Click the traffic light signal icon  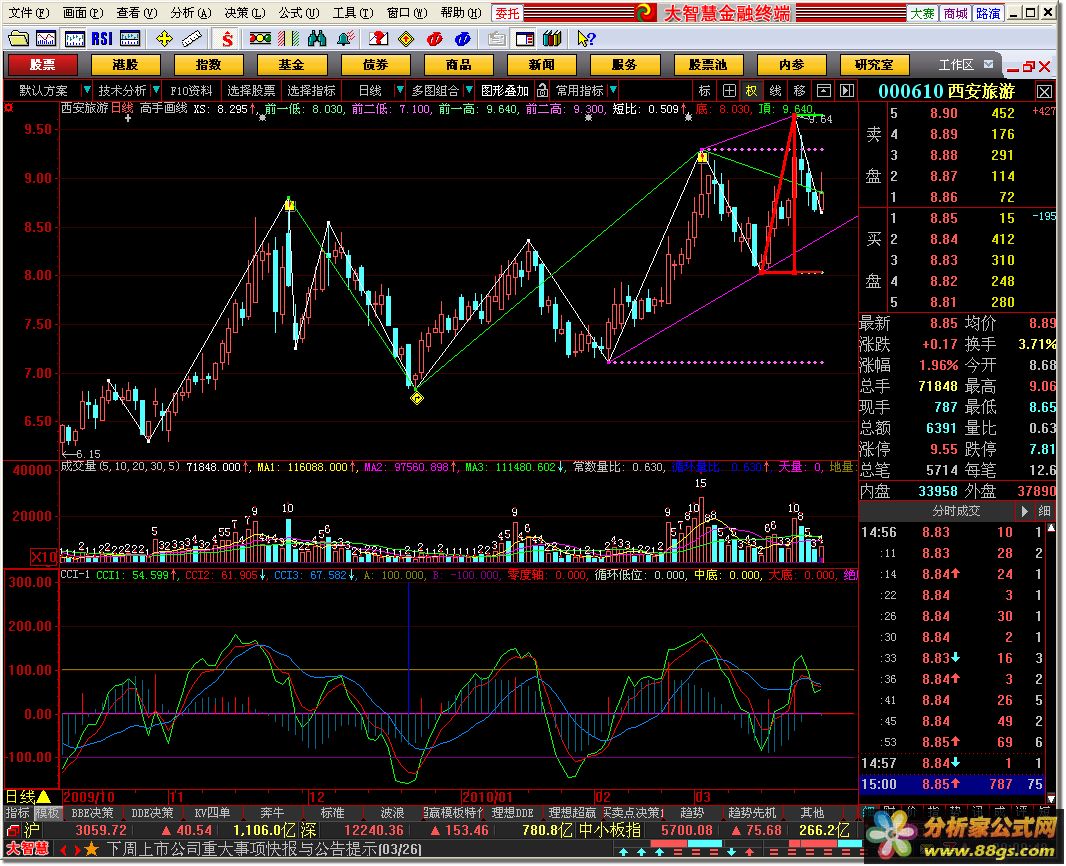[260, 39]
